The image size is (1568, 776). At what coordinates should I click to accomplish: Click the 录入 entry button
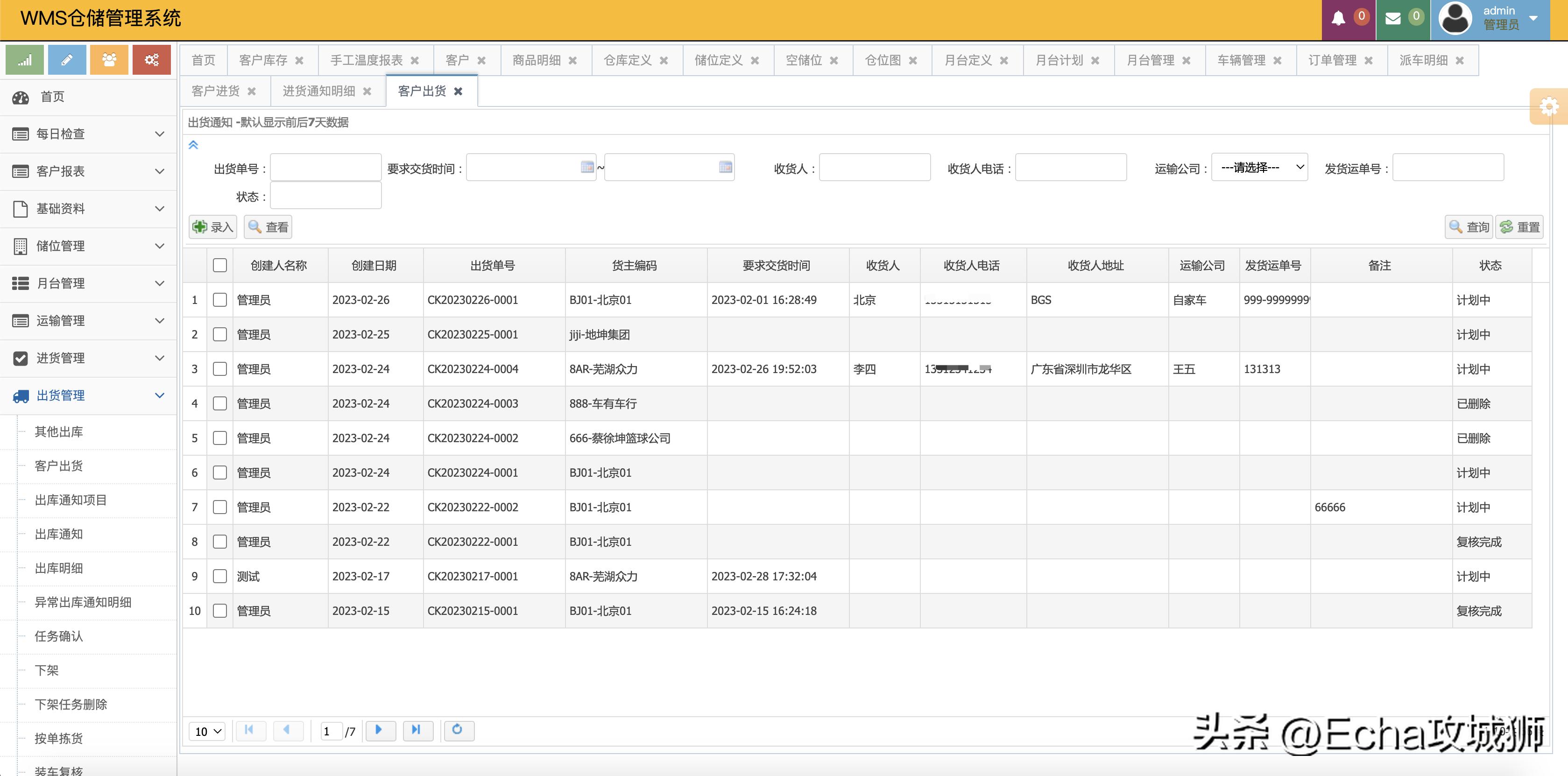[212, 226]
